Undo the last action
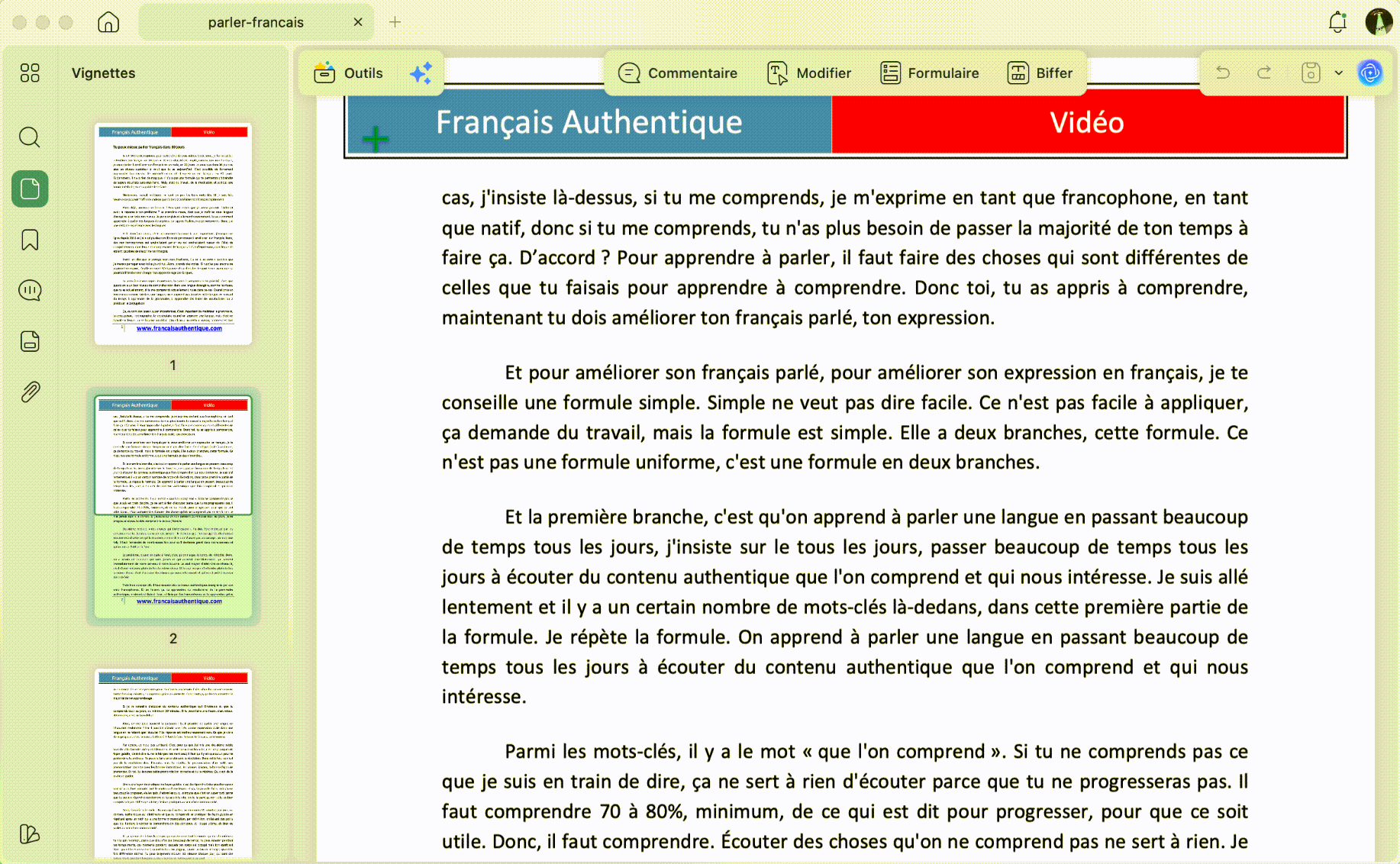This screenshot has width=1400, height=864. click(1223, 73)
